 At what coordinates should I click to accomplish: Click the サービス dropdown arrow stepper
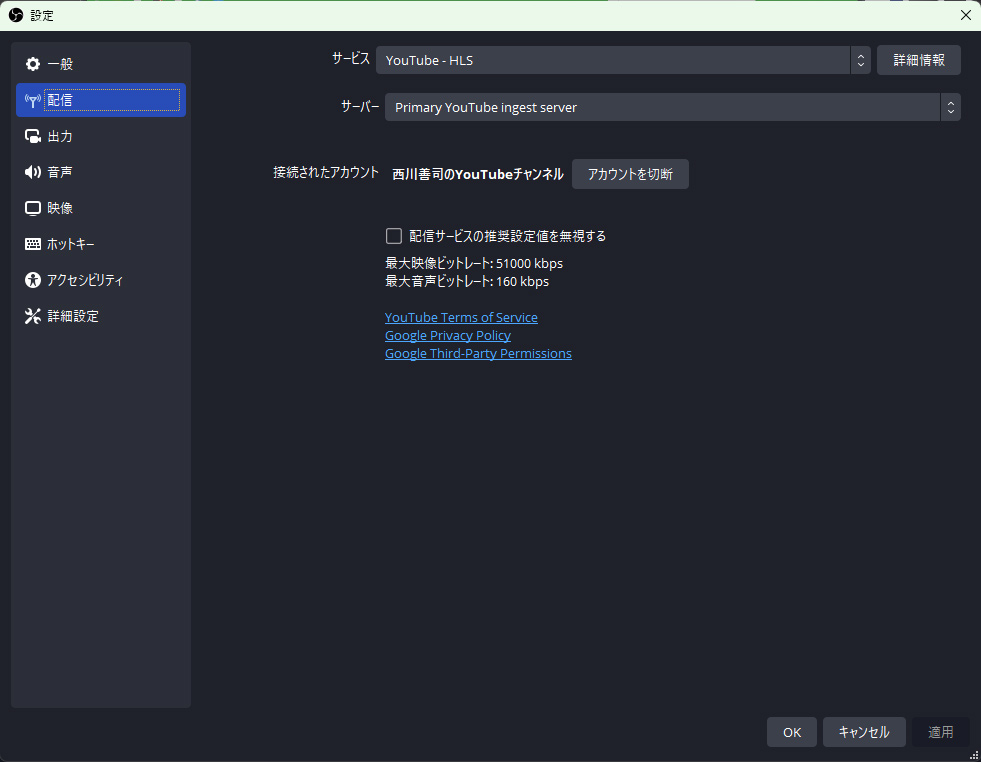click(860, 60)
